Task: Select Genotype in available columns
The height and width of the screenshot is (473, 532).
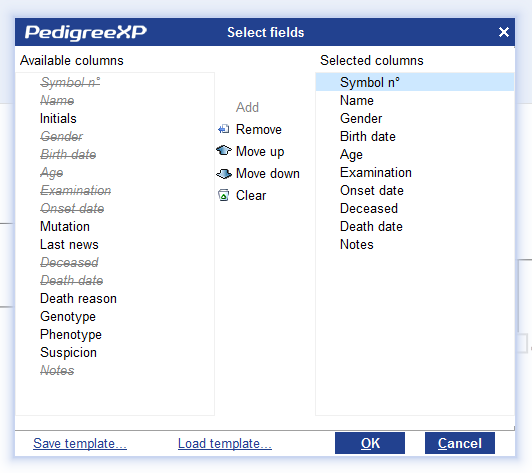Action: click(68, 317)
